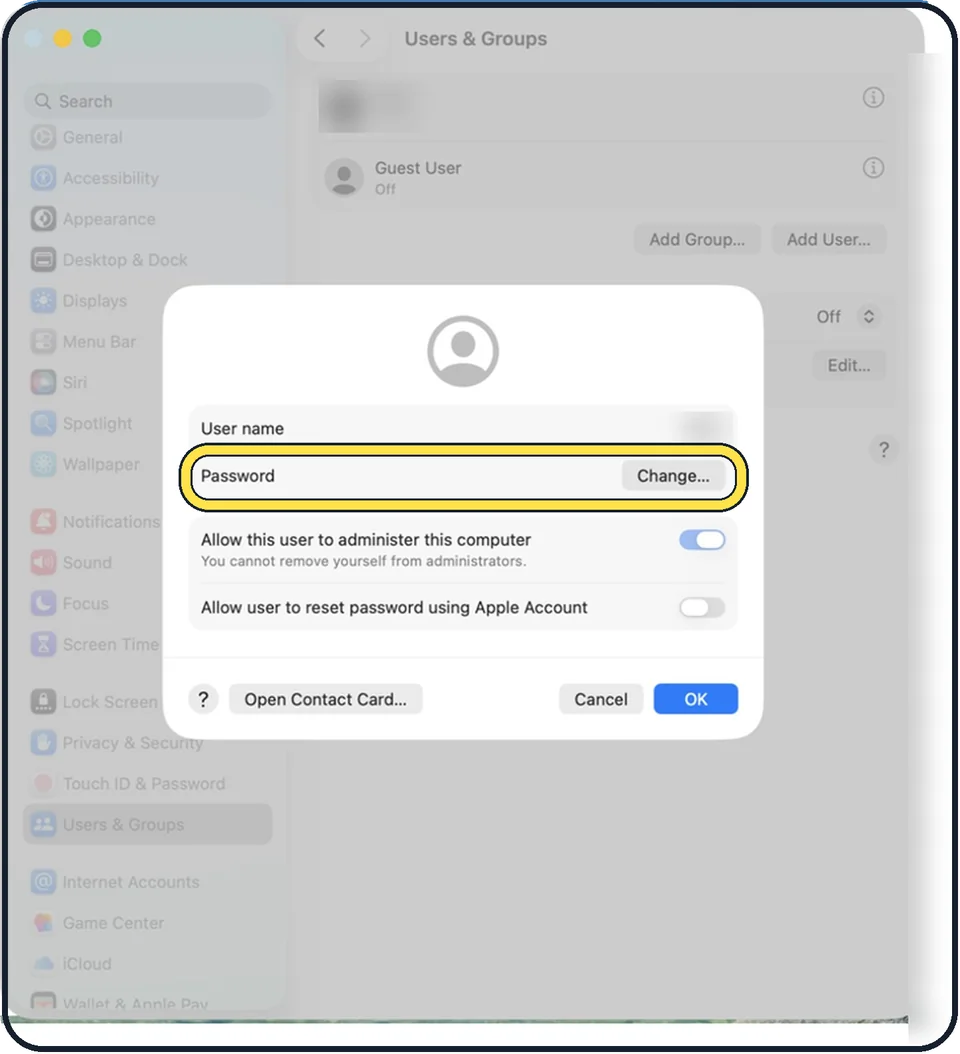
Task: Open the Touch ID & Password icon
Action: [x=43, y=784]
